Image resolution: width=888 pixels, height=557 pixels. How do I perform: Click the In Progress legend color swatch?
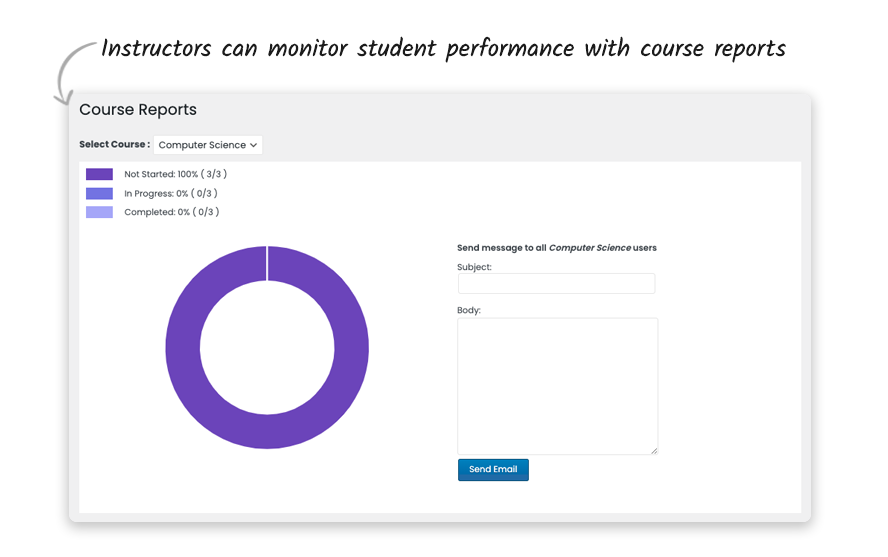(x=99, y=194)
